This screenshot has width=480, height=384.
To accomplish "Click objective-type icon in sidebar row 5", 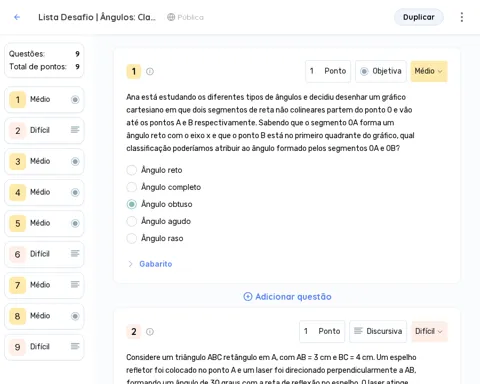I will 75,223.
